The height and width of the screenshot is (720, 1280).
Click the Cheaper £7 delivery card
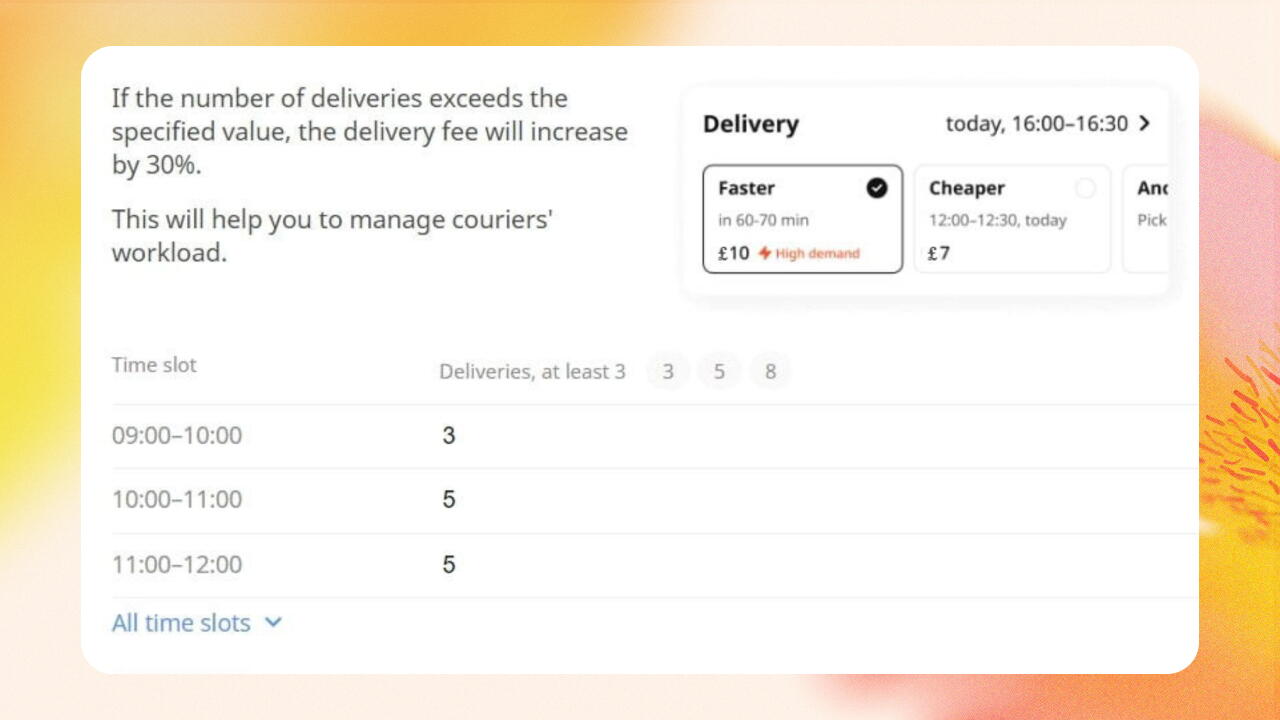[1012, 219]
